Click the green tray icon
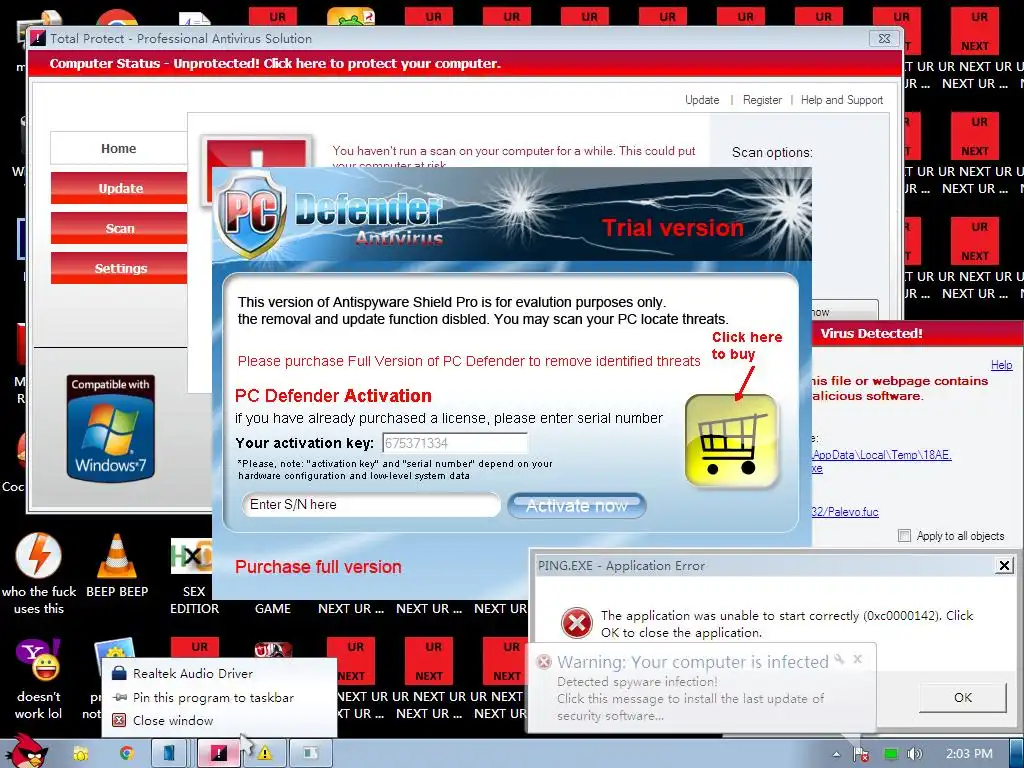Screen dimensions: 1024x768 [x=890, y=754]
